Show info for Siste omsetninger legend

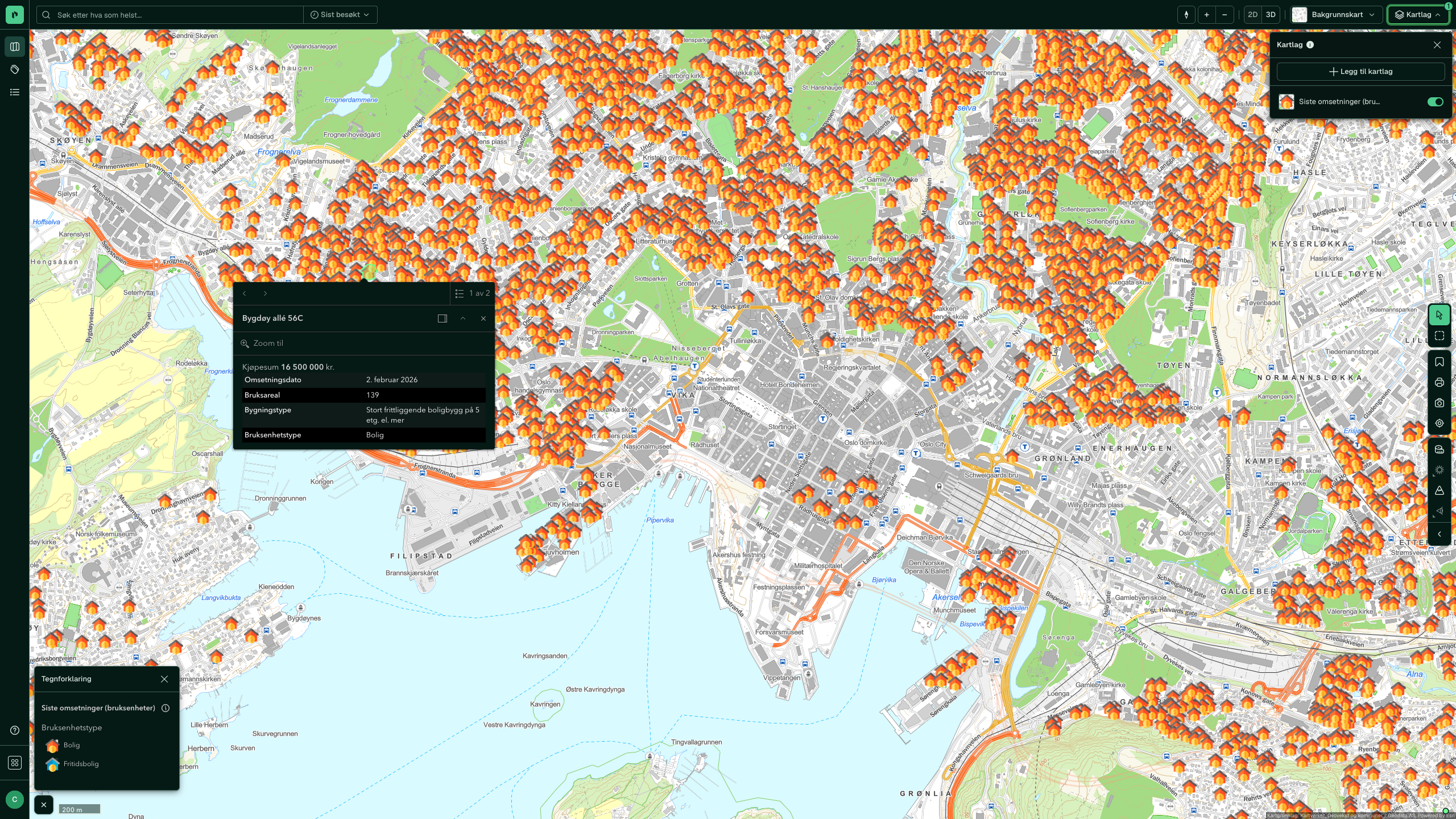[x=166, y=708]
